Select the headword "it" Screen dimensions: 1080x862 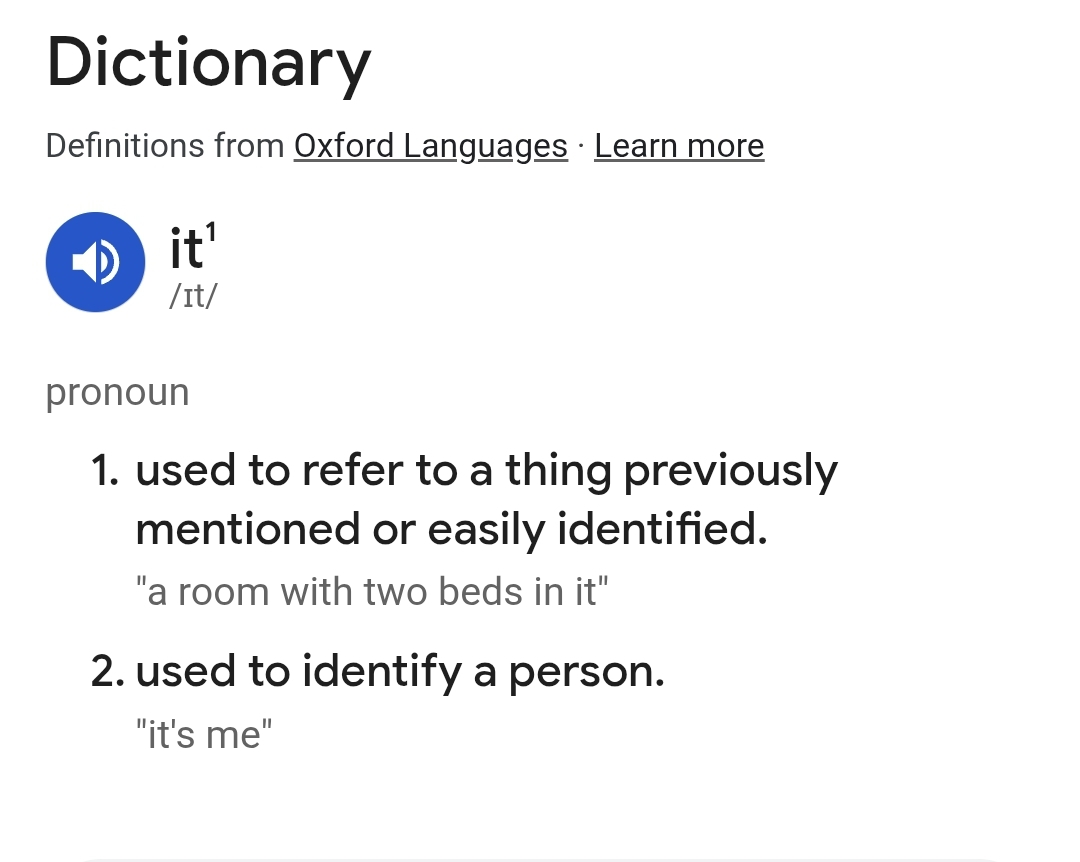184,248
